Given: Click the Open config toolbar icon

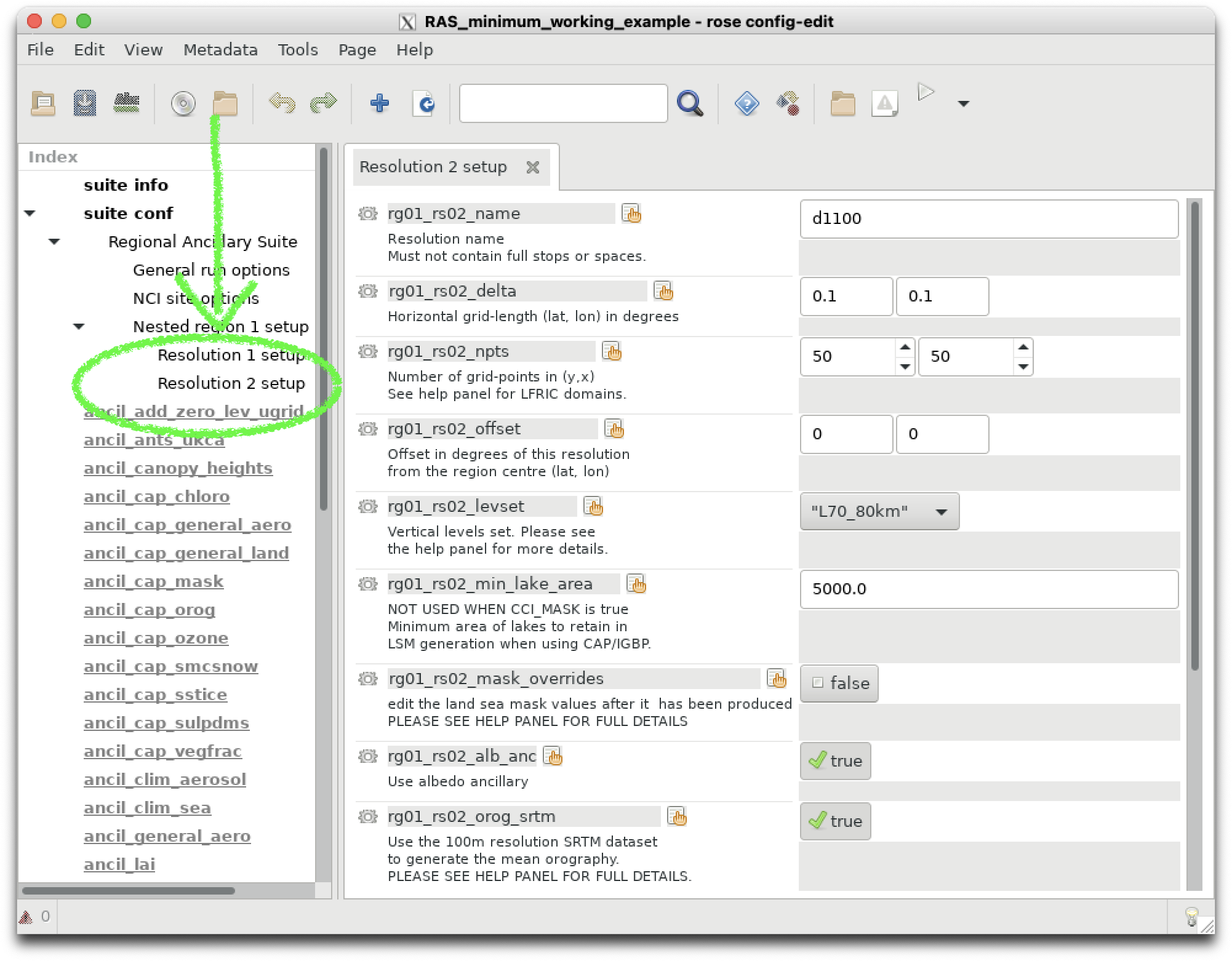Looking at the screenshot, I should 43,103.
